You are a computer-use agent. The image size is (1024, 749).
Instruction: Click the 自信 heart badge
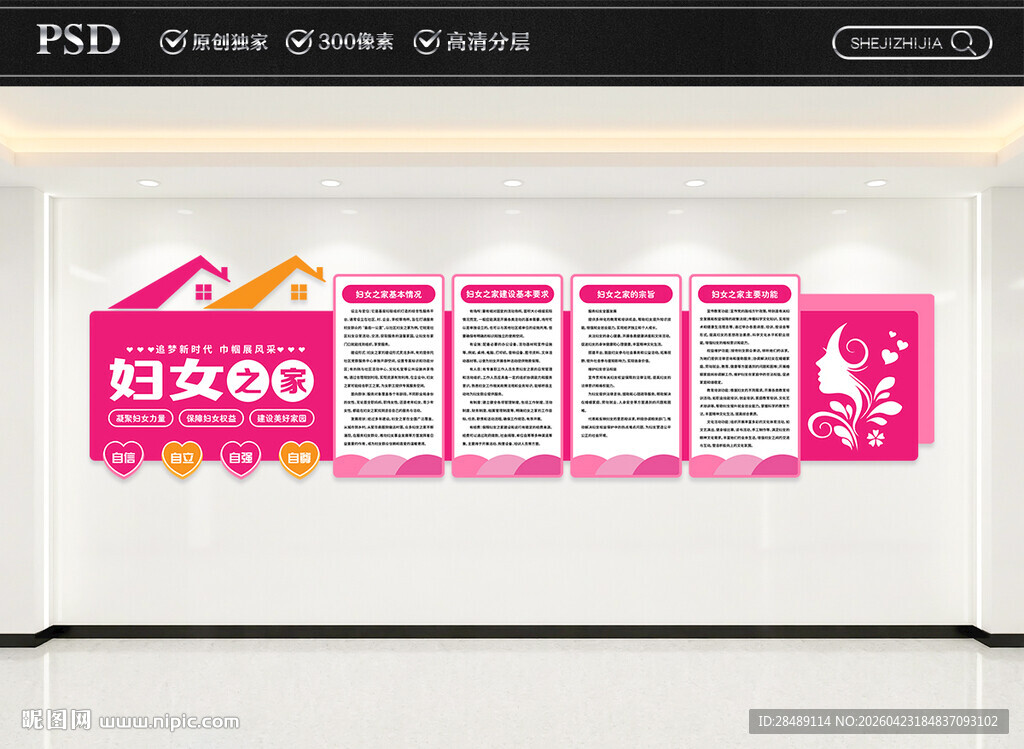(124, 458)
